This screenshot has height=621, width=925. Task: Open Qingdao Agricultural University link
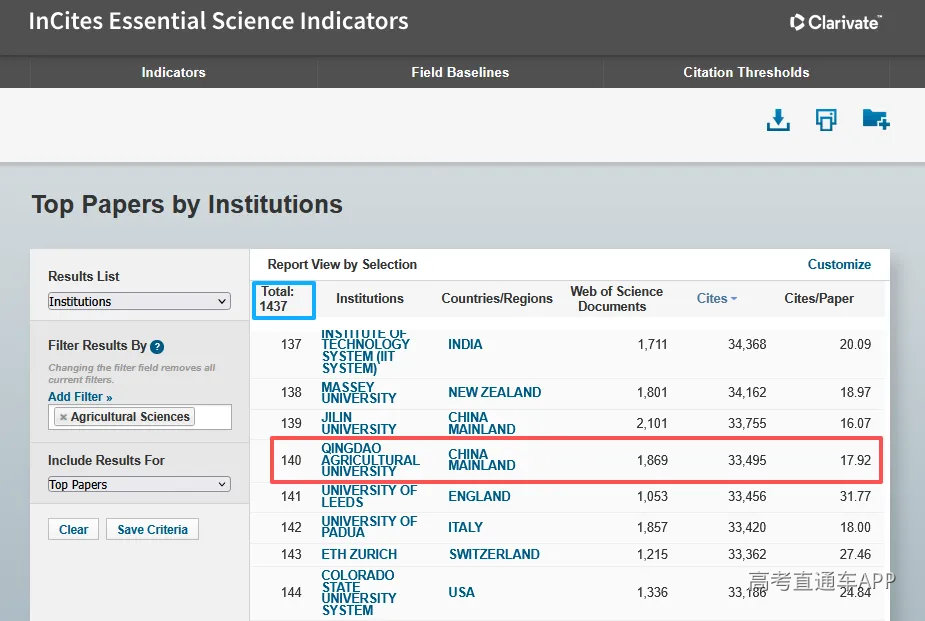click(x=370, y=460)
